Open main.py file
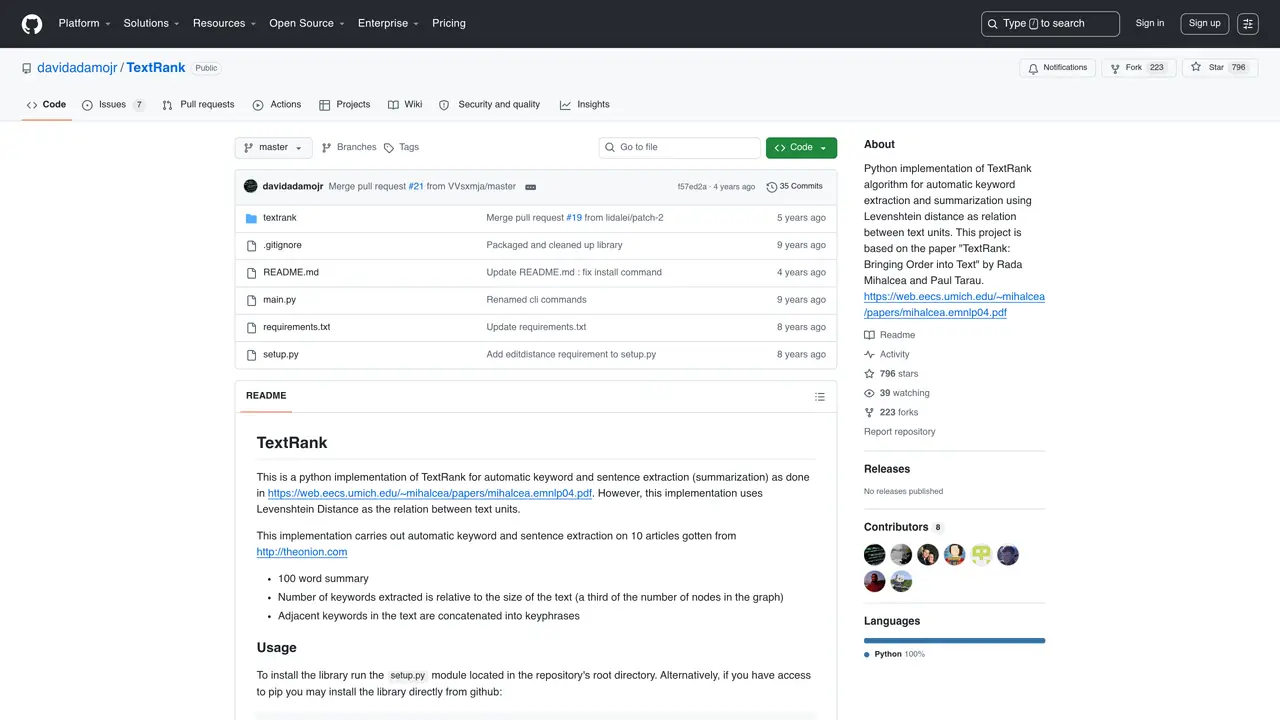The image size is (1280, 720). point(279,300)
